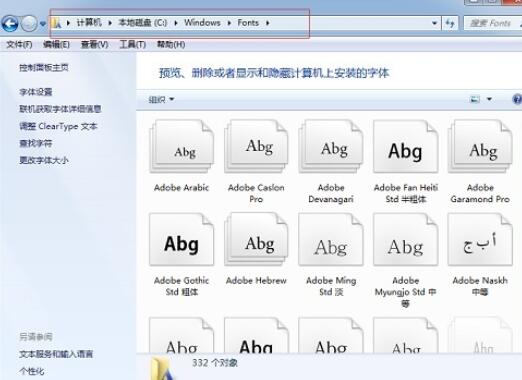
Task: Open the 工具(T) menu
Action: point(133,44)
